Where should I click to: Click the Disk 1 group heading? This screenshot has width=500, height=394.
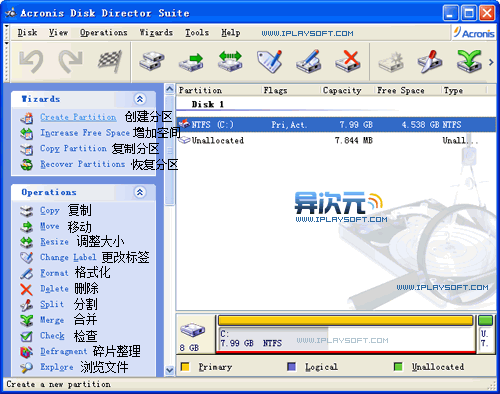pyautogui.click(x=207, y=105)
